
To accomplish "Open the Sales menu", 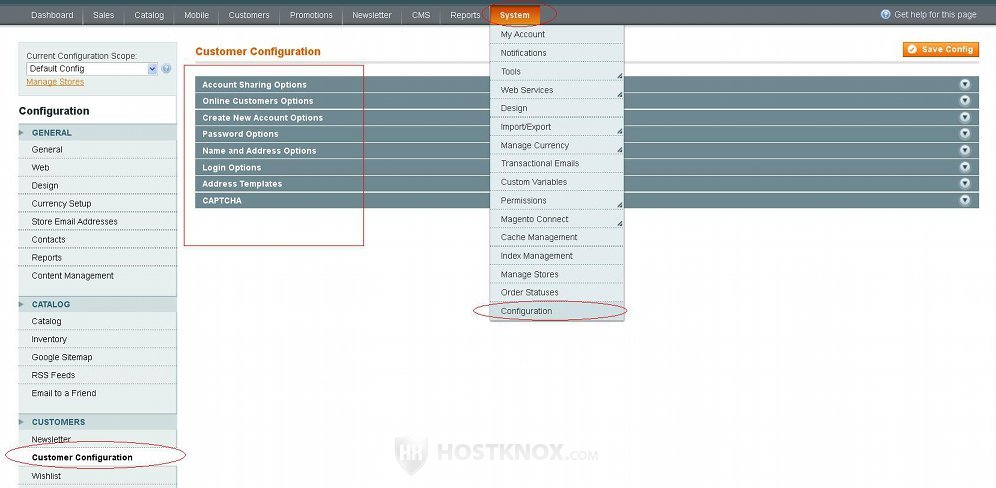I will (104, 15).
